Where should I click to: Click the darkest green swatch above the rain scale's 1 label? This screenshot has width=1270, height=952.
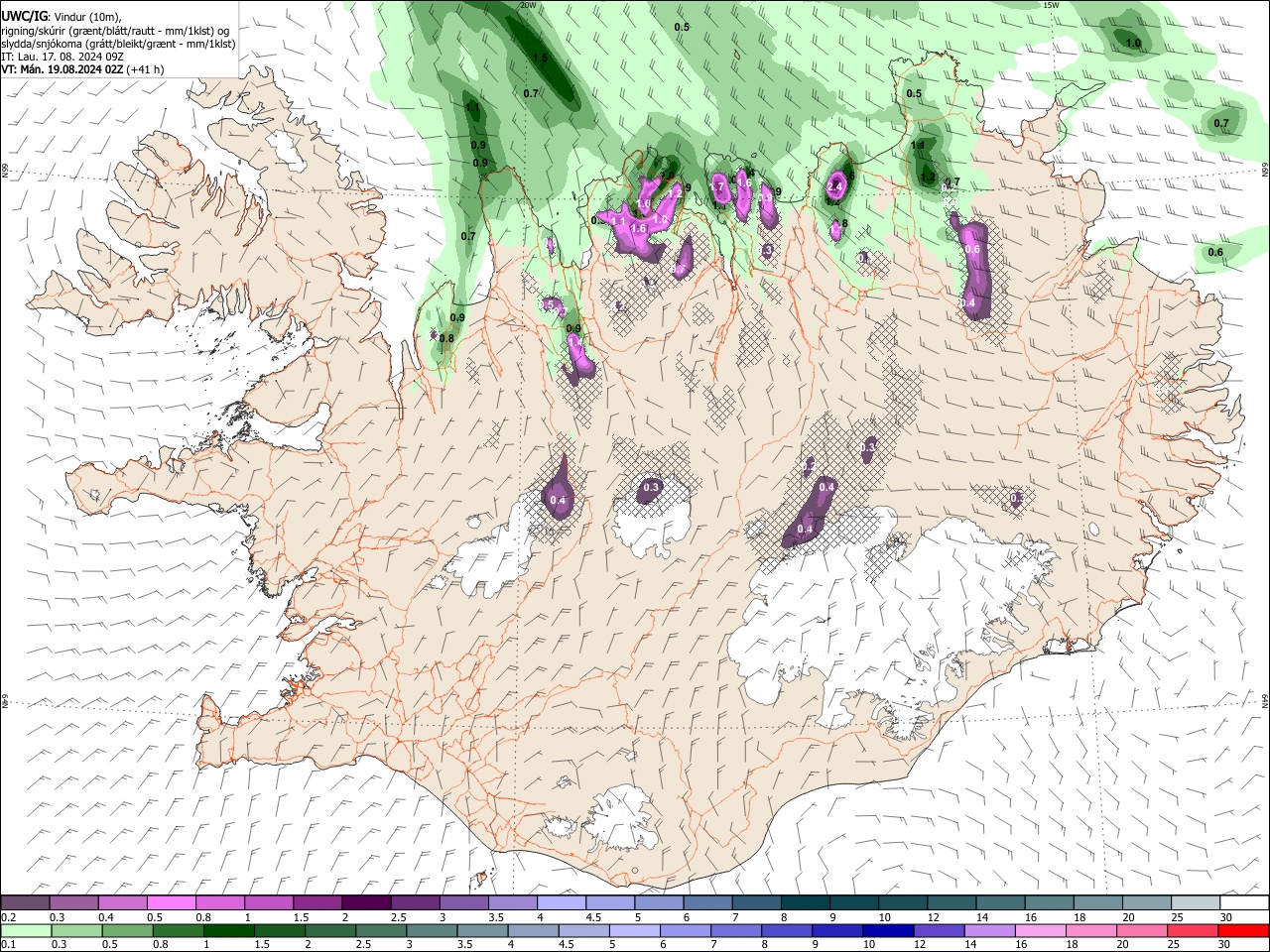coord(228,930)
